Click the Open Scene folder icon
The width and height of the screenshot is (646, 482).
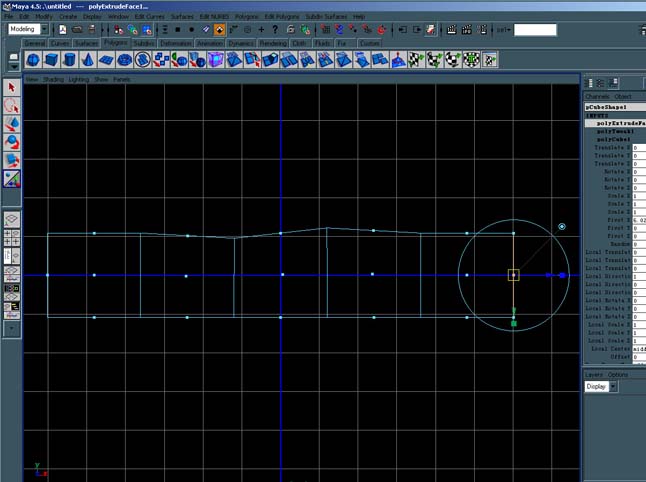point(77,30)
